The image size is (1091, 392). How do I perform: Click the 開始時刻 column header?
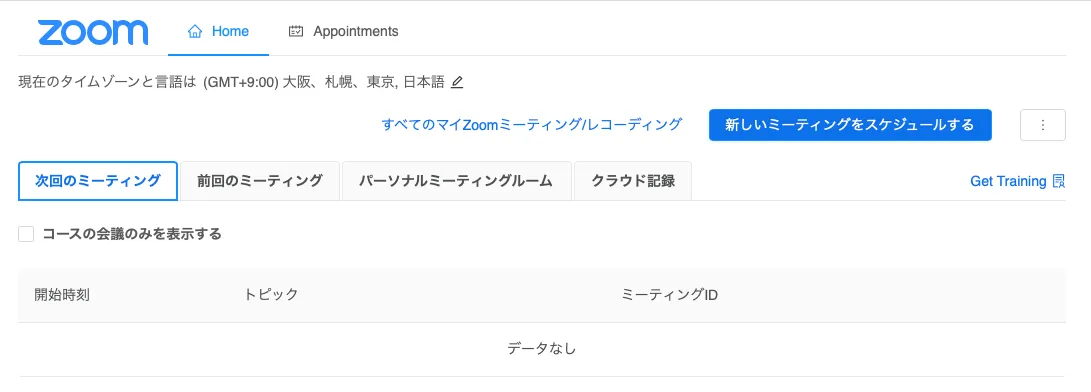coord(62,295)
